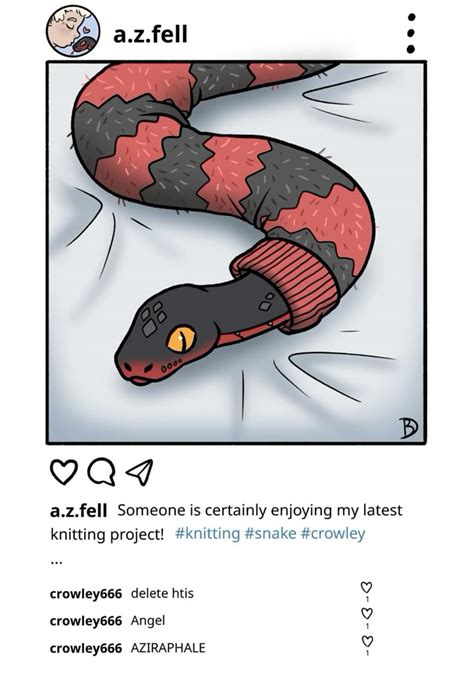
Task: Open comments via speech bubble icon
Action: coord(102,472)
